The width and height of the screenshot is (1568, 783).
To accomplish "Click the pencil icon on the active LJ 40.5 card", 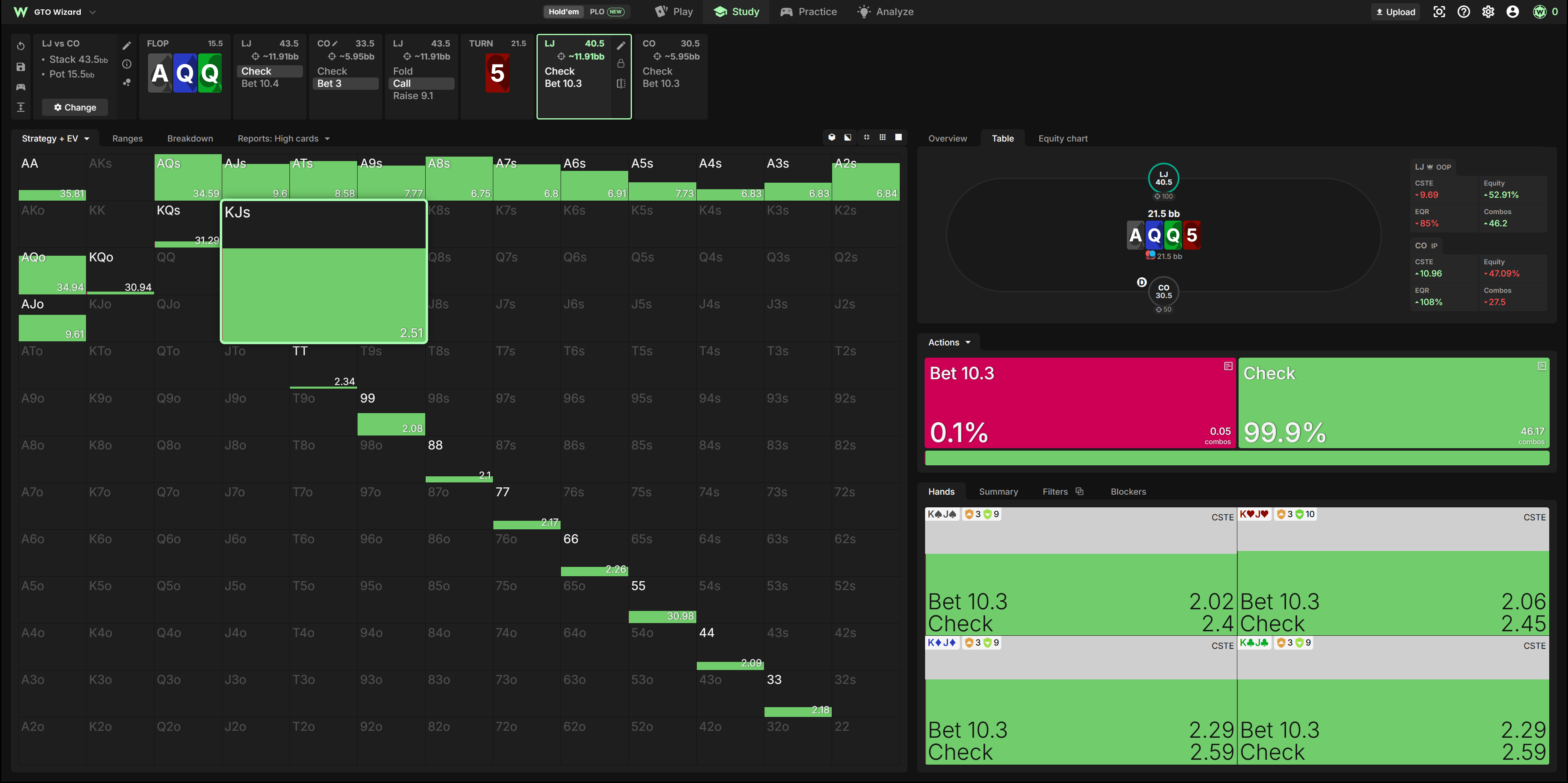I will point(621,46).
